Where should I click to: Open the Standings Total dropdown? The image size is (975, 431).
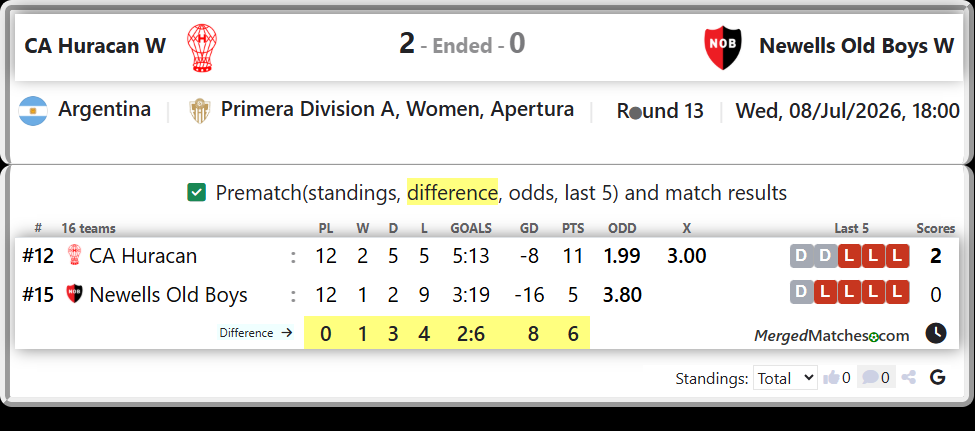tap(785, 378)
